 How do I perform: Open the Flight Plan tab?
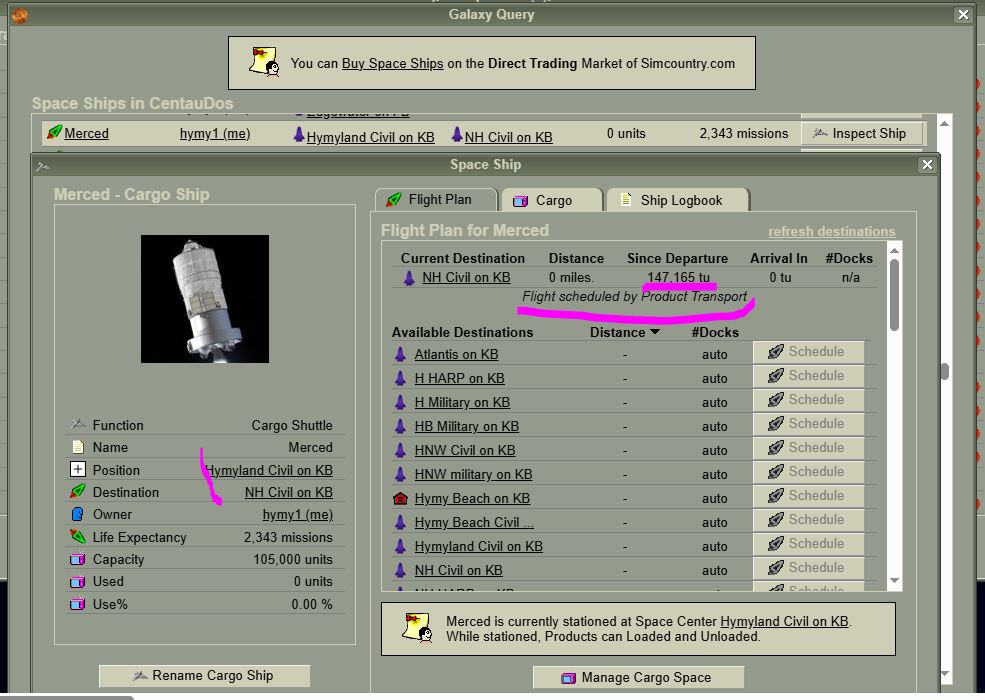[x=437, y=200]
